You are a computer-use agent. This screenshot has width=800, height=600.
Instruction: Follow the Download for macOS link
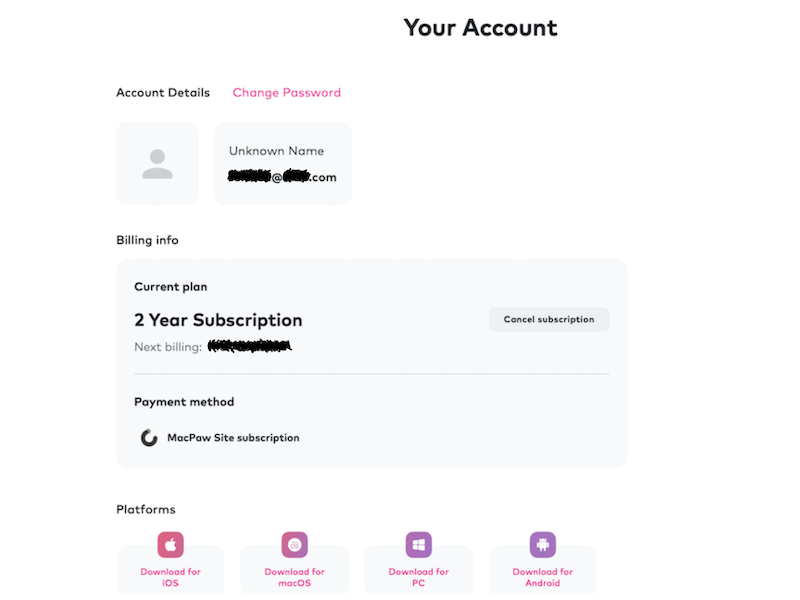click(294, 577)
